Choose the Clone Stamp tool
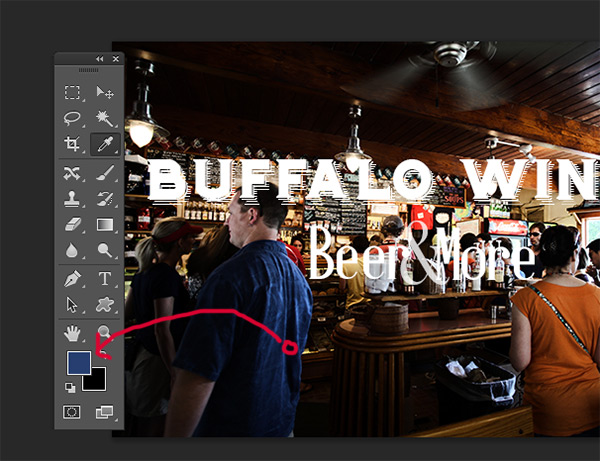The height and width of the screenshot is (461, 600). pyautogui.click(x=72, y=199)
